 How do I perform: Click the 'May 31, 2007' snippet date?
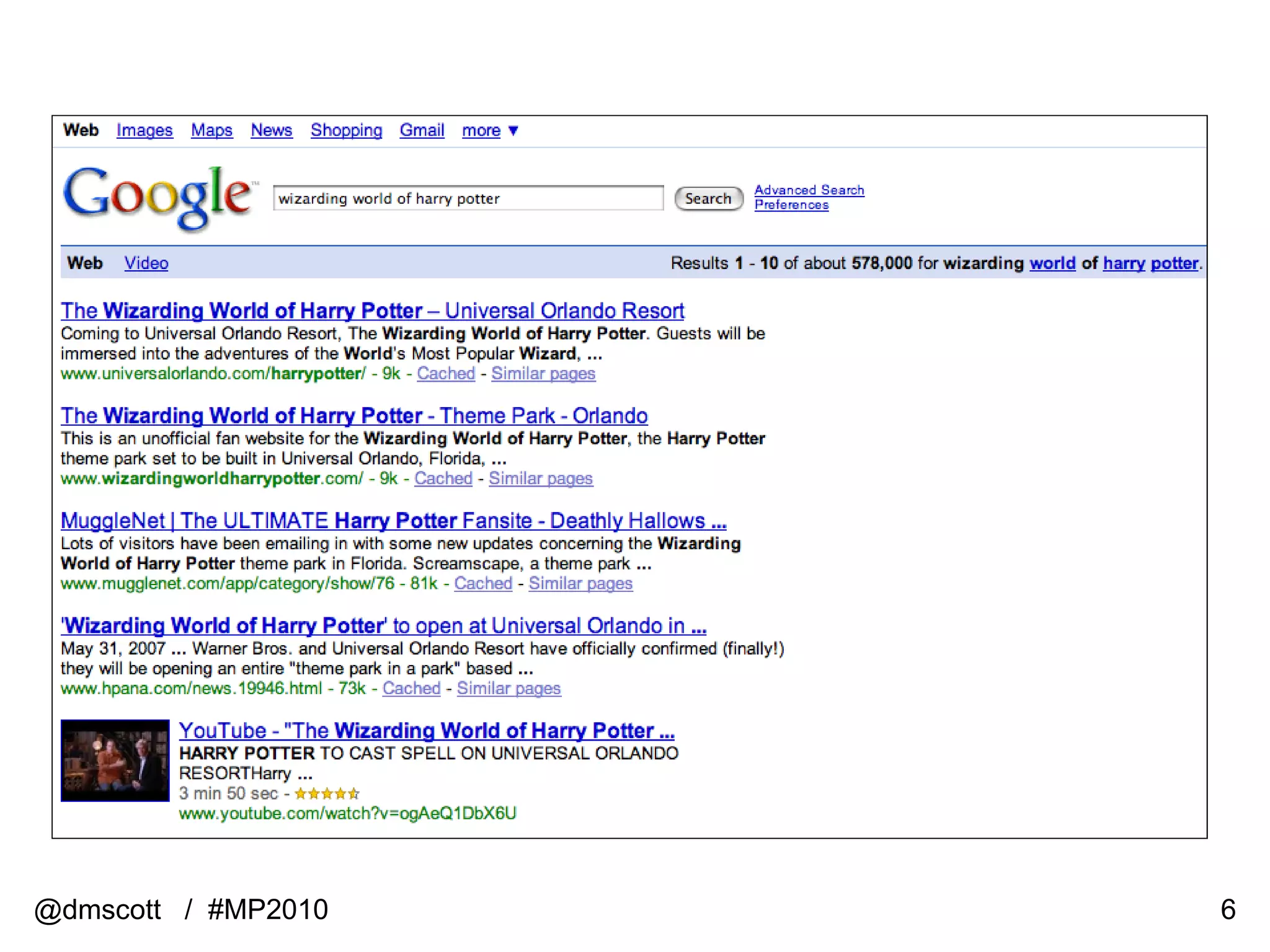point(113,648)
